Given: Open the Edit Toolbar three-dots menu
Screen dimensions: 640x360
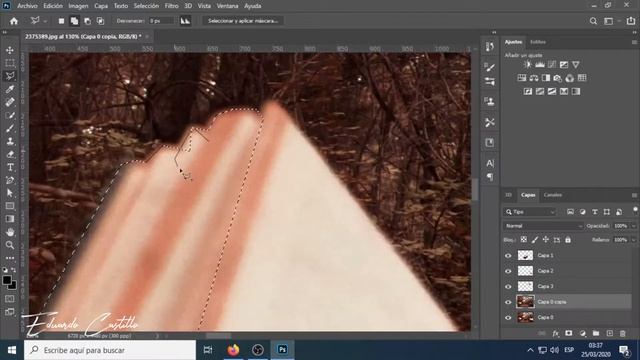Looking at the screenshot, I should pyautogui.click(x=10, y=258).
